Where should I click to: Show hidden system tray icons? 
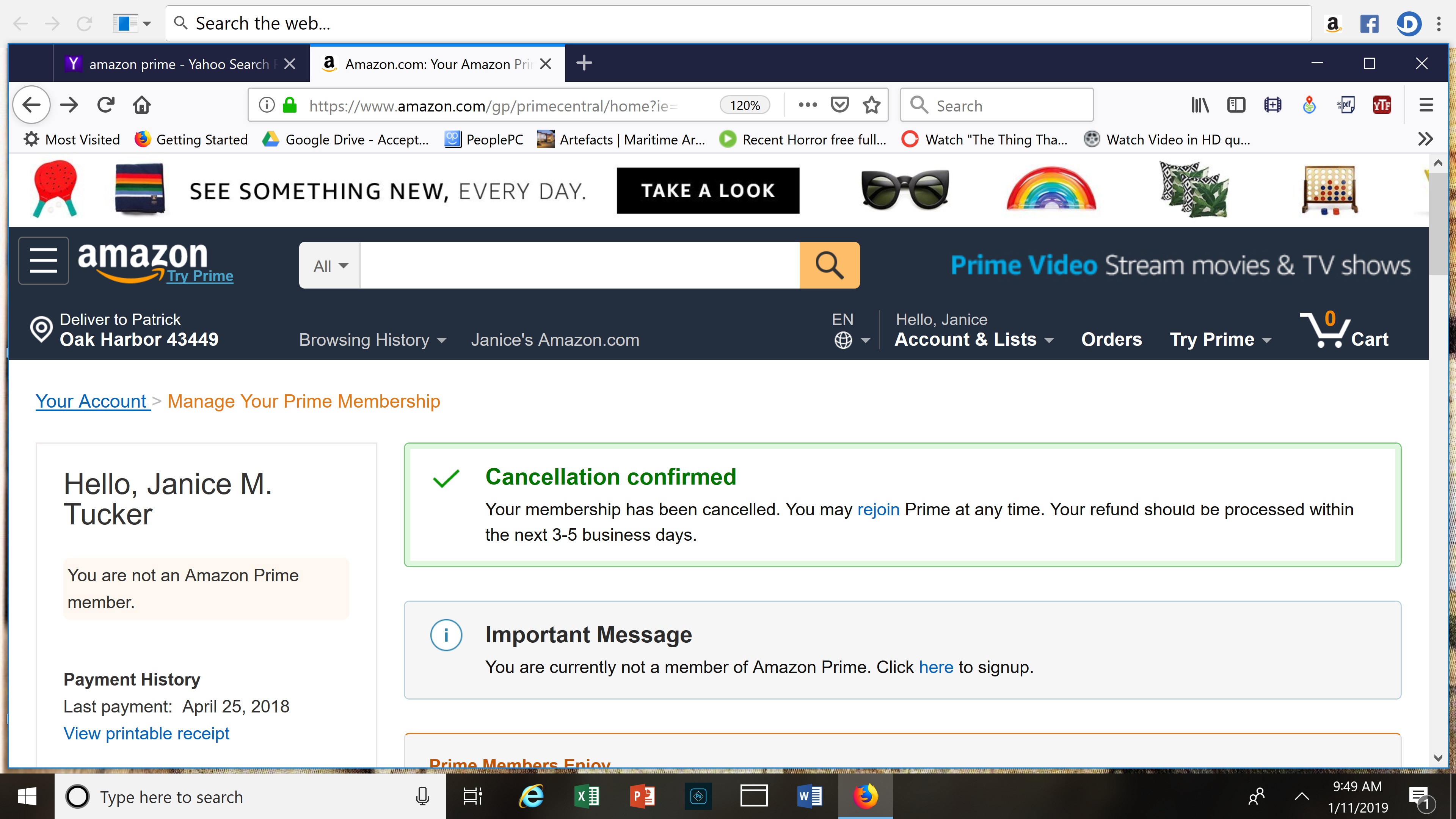click(1302, 796)
